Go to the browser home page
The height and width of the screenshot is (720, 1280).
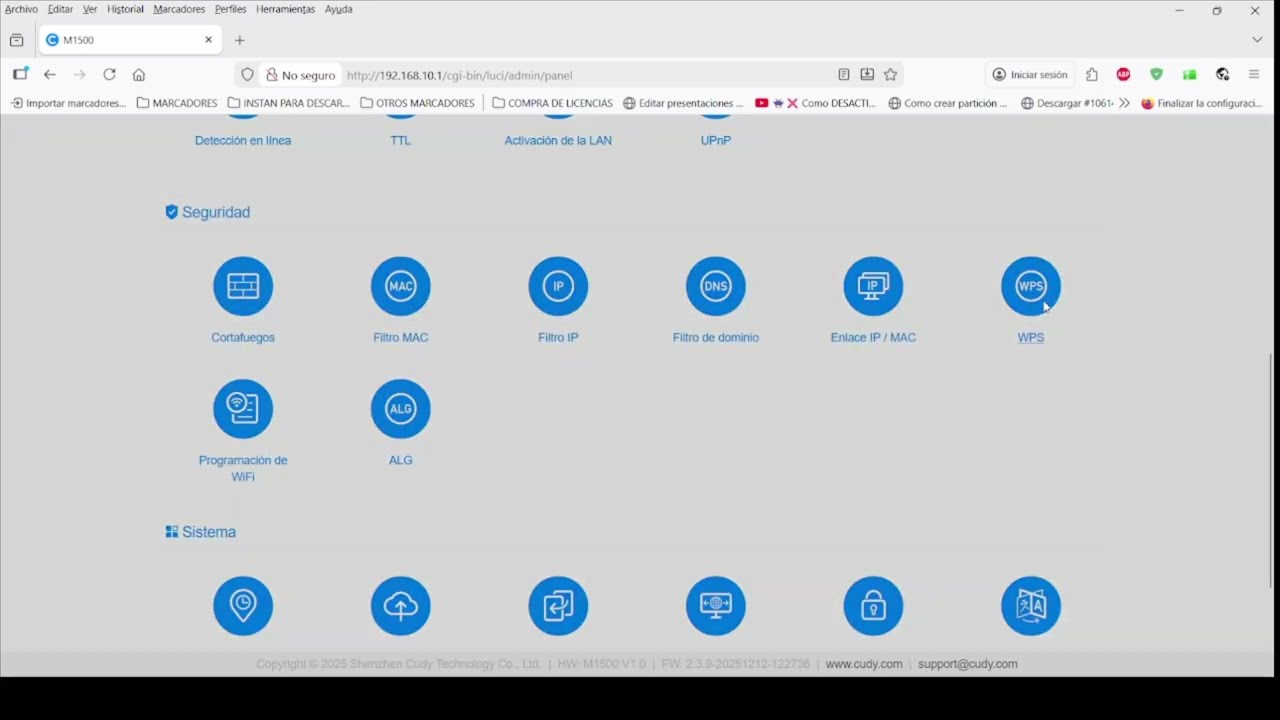139,75
